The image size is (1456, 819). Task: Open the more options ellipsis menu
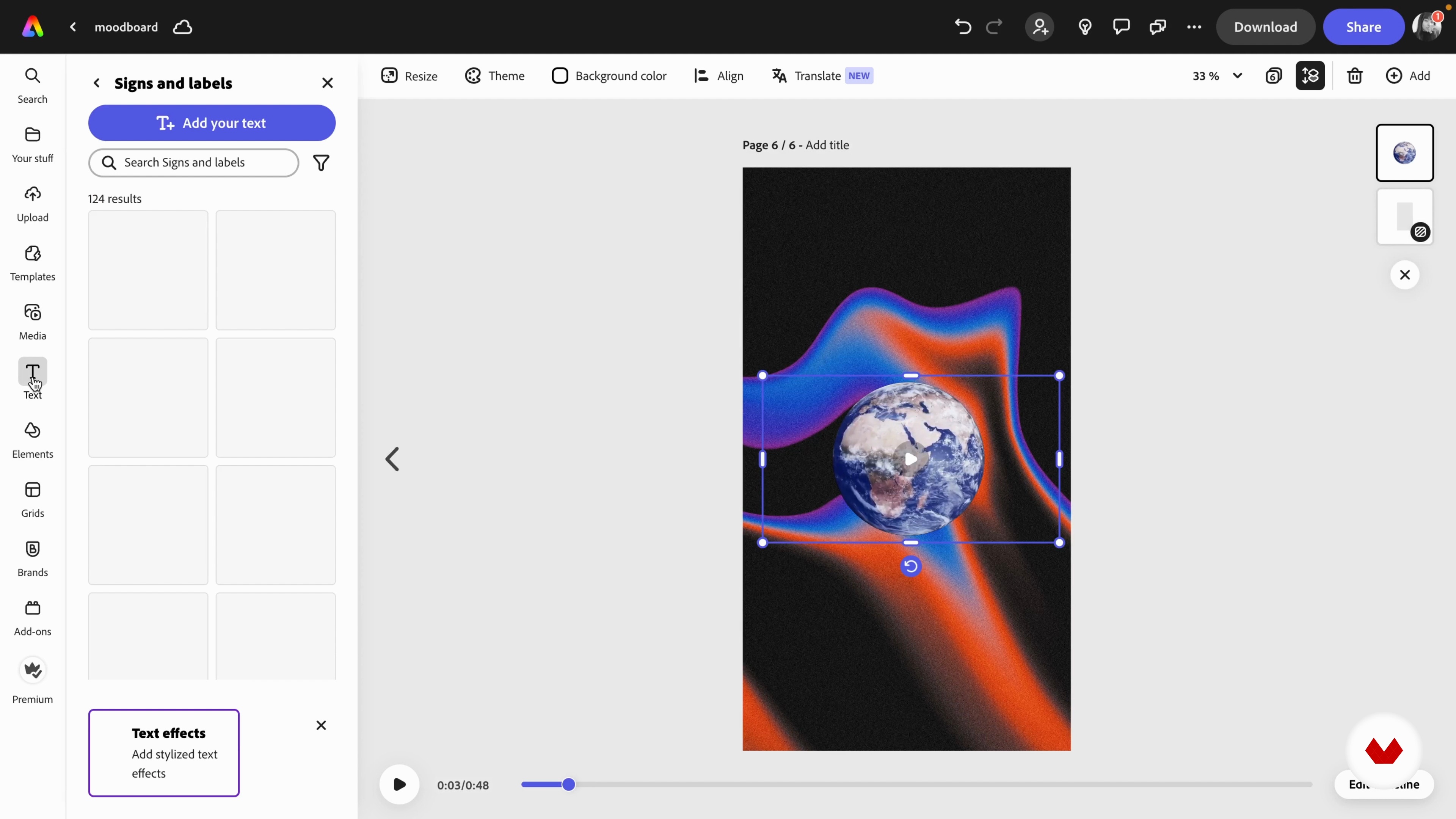[1194, 27]
